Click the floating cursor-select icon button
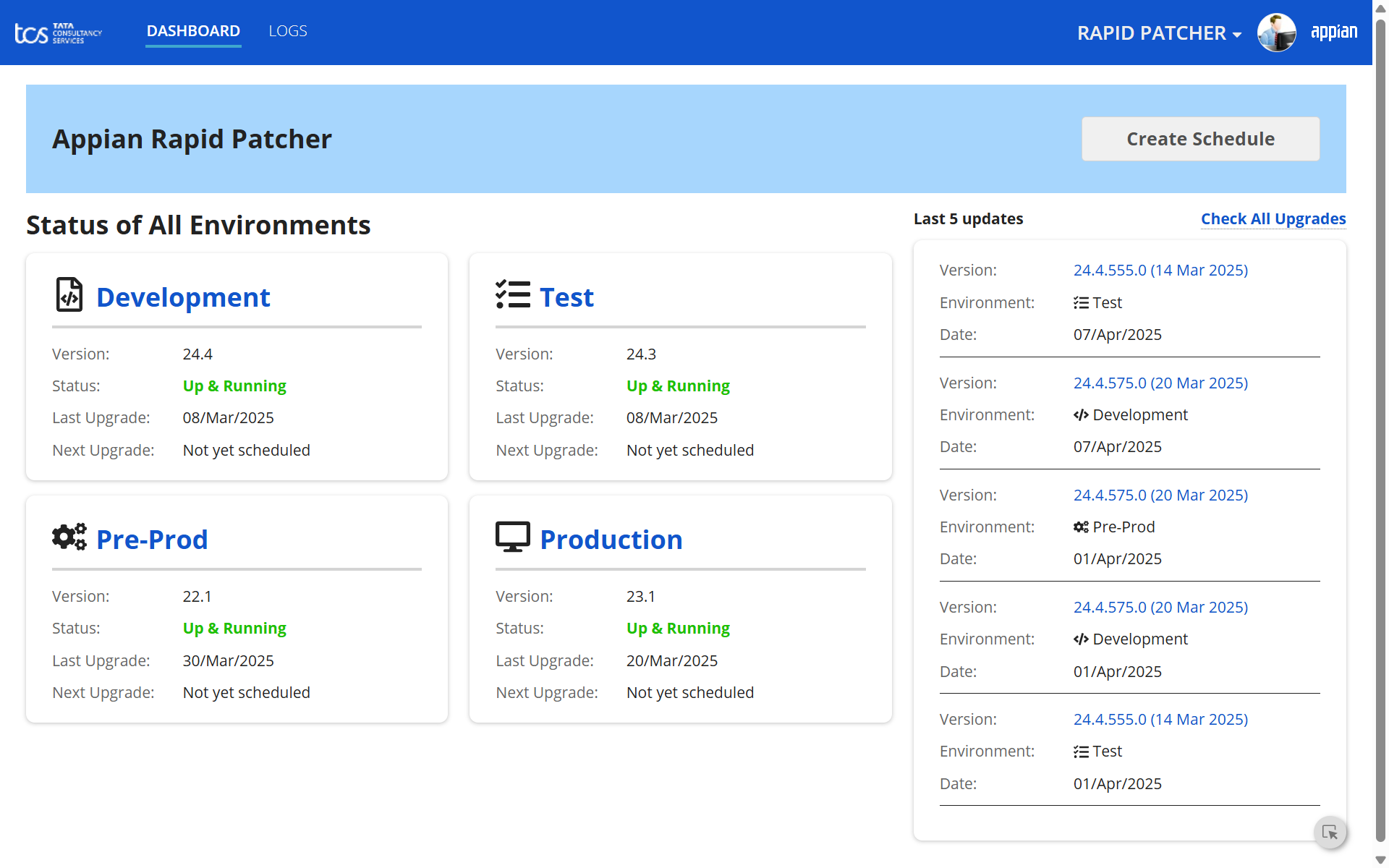The image size is (1389, 868). click(1330, 832)
